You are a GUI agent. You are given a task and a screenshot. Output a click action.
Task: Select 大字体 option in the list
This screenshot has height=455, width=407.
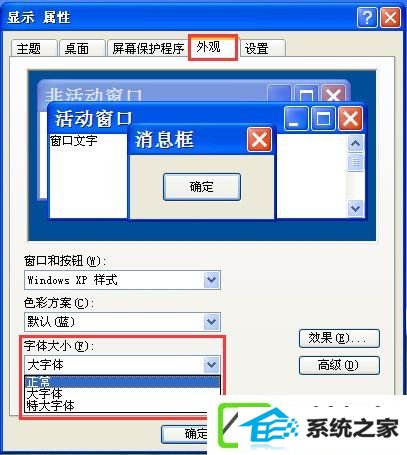(122, 394)
